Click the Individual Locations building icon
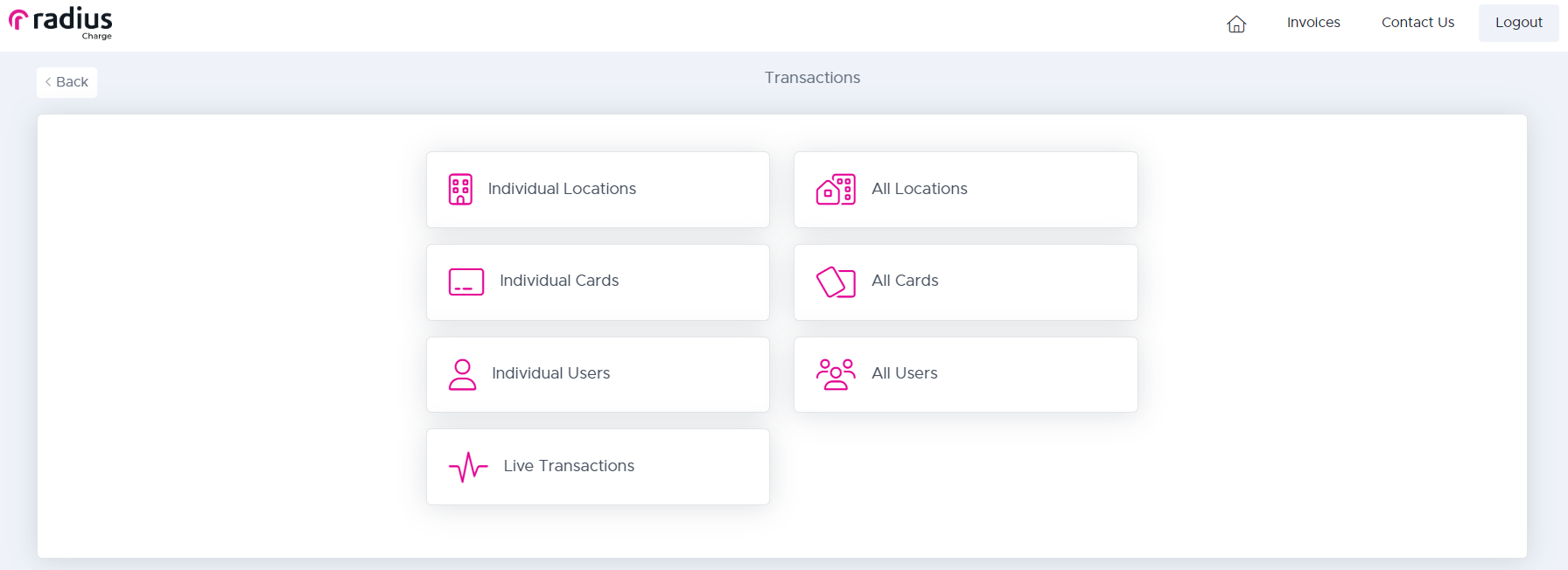The height and width of the screenshot is (570, 1568). click(x=460, y=189)
